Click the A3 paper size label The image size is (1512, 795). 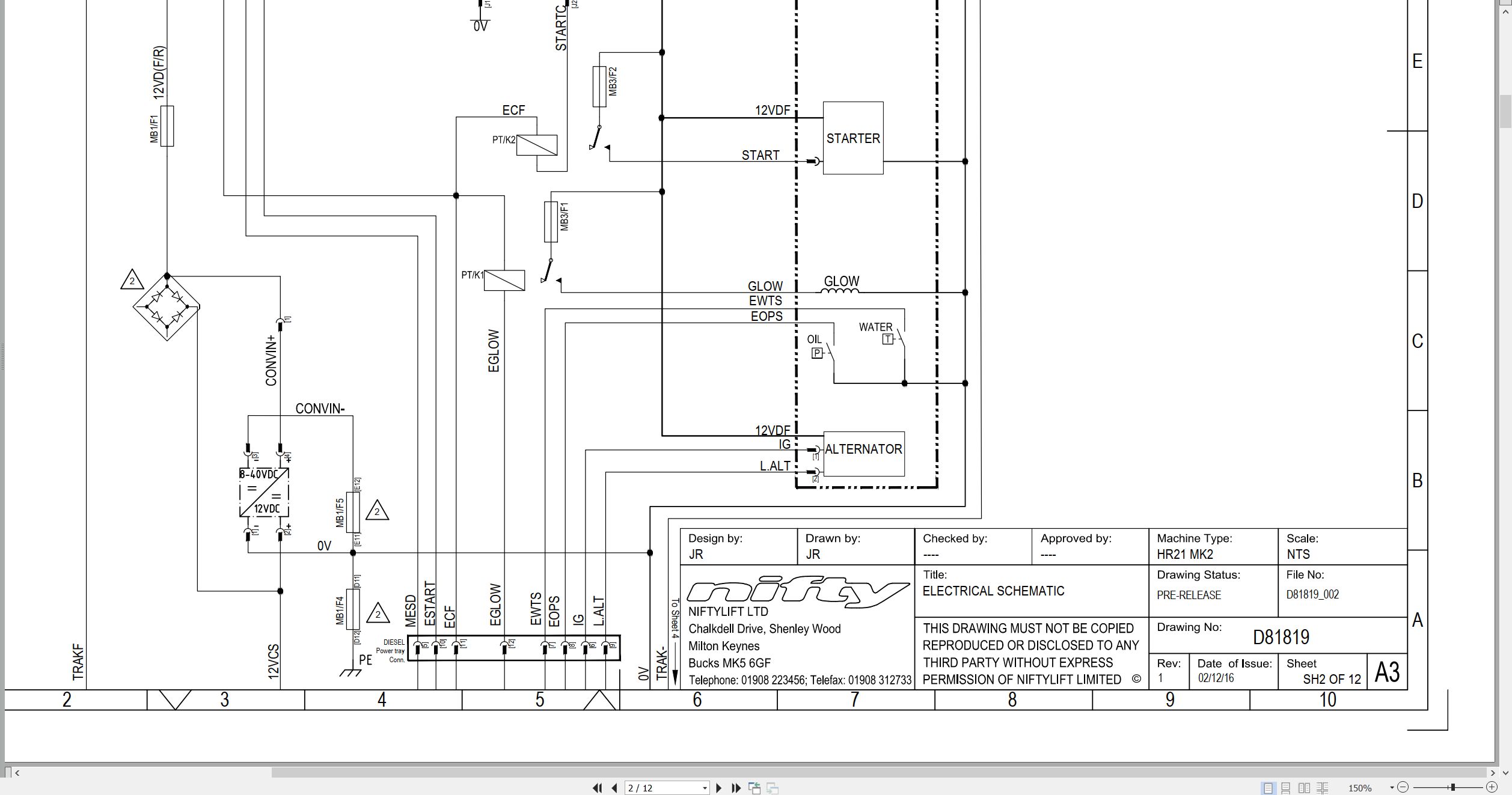pos(1387,671)
